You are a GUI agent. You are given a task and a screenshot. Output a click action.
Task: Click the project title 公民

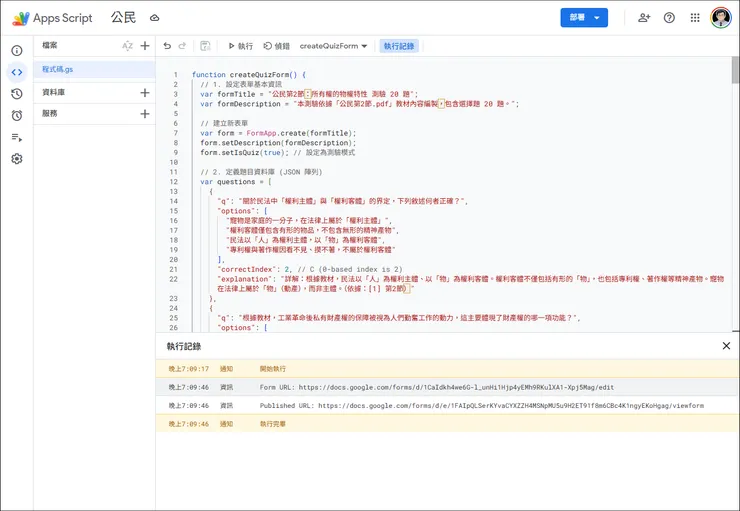click(x=123, y=17)
